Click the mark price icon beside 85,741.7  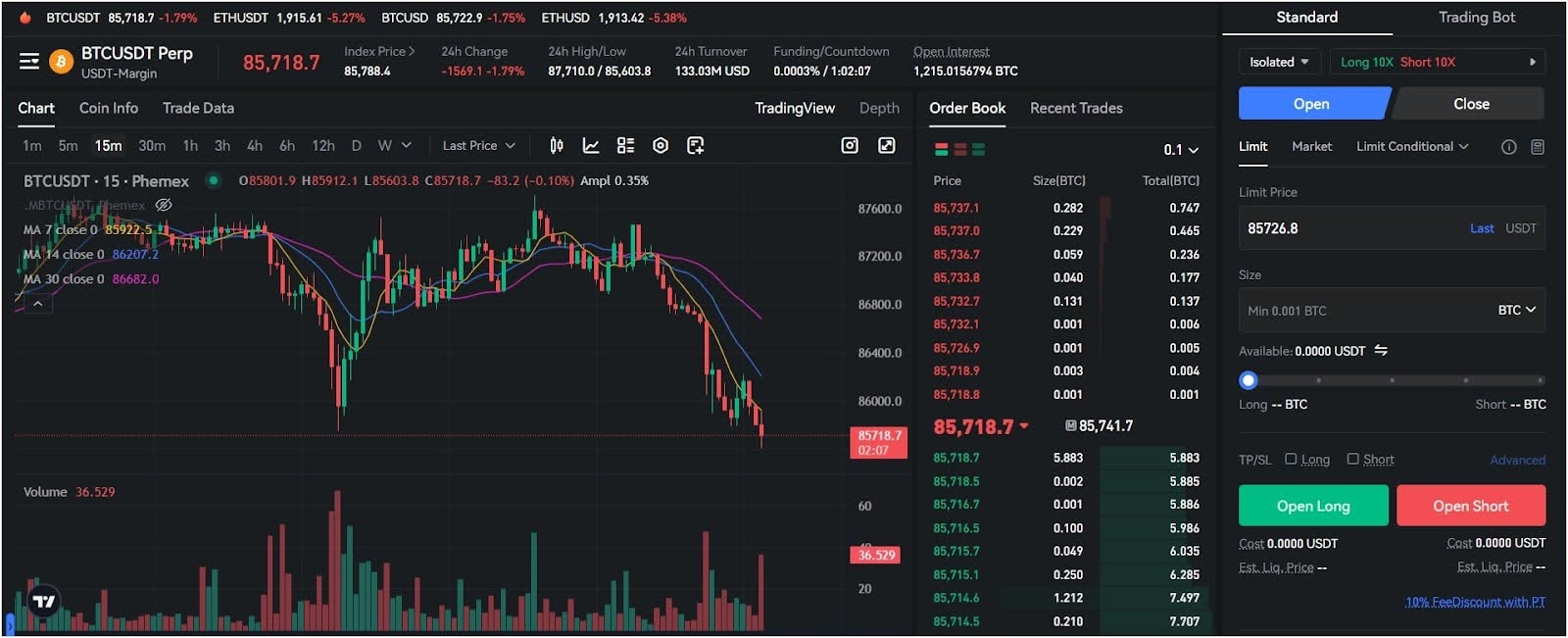[x=1071, y=425]
